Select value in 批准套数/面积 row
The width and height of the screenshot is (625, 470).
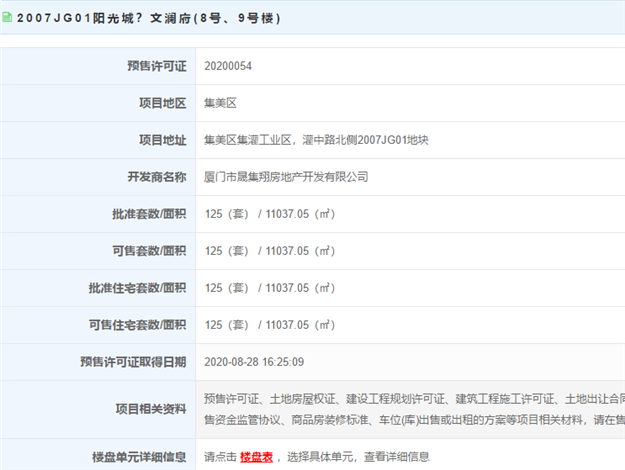click(x=270, y=214)
